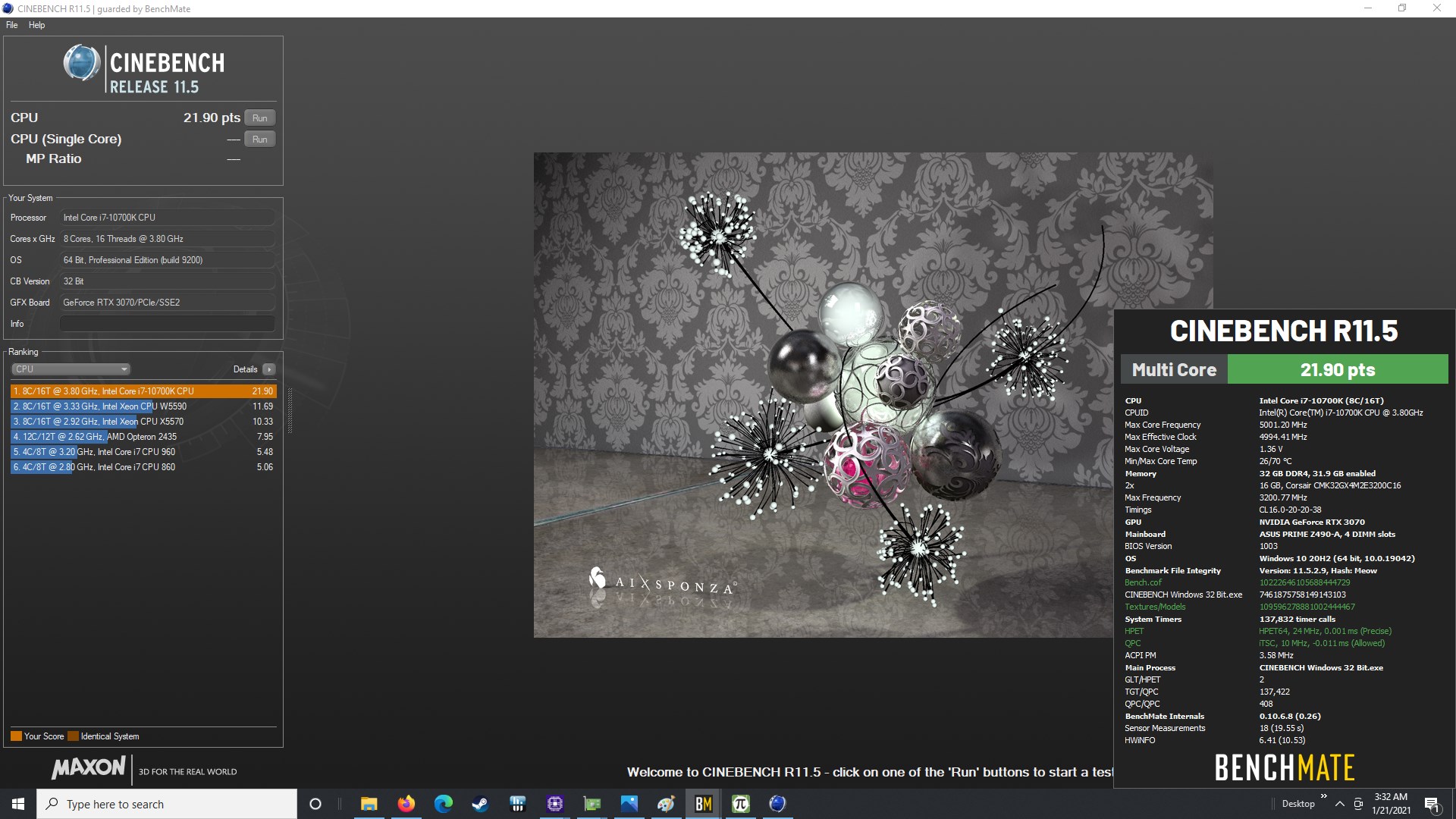Image resolution: width=1456 pixels, height=819 pixels.
Task: Show hidden system tray icons
Action: pos(1340,804)
